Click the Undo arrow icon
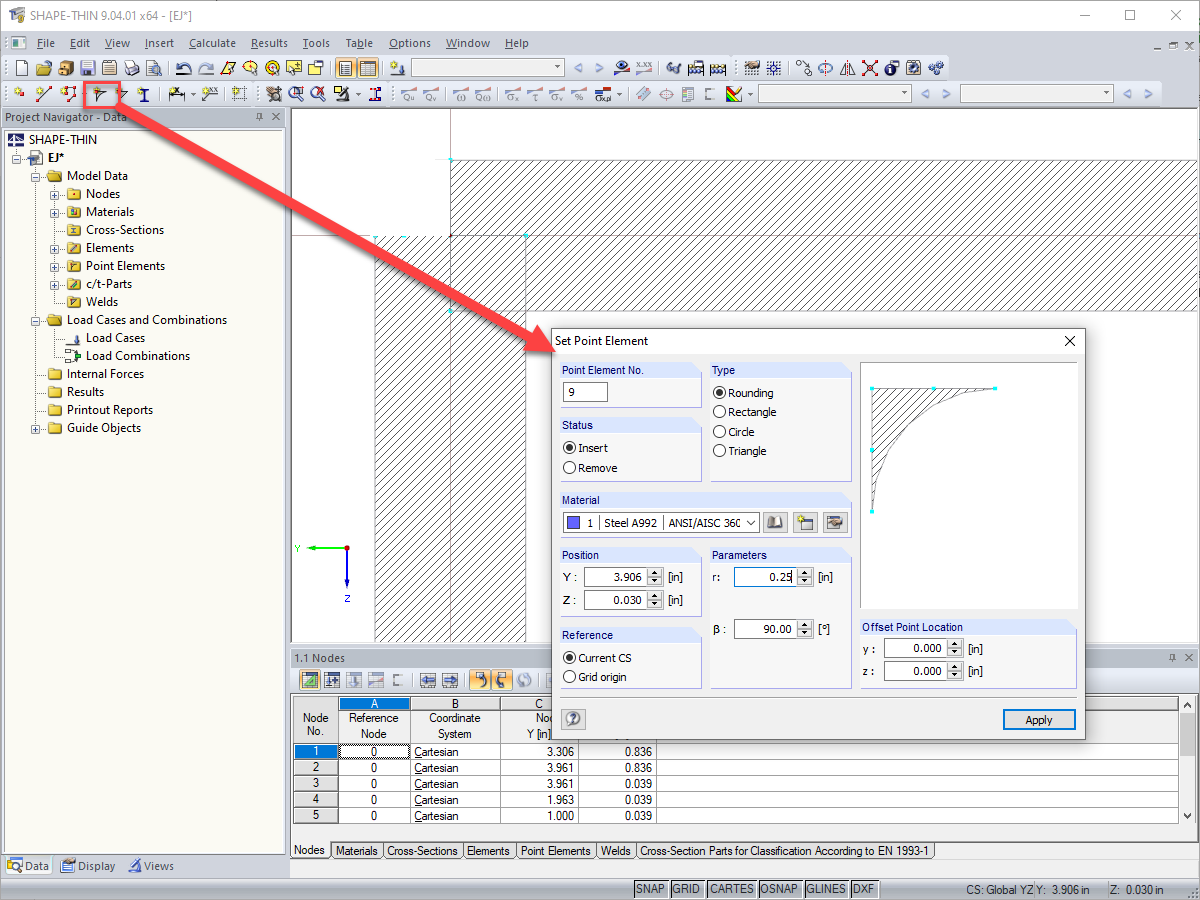1200x900 pixels. coord(184,68)
